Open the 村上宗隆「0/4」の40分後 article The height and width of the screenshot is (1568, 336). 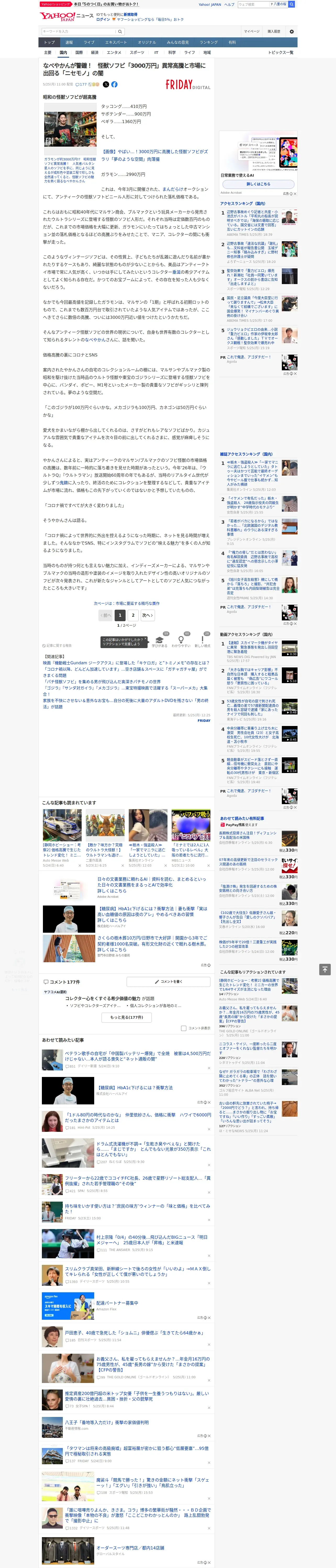(152, 1240)
